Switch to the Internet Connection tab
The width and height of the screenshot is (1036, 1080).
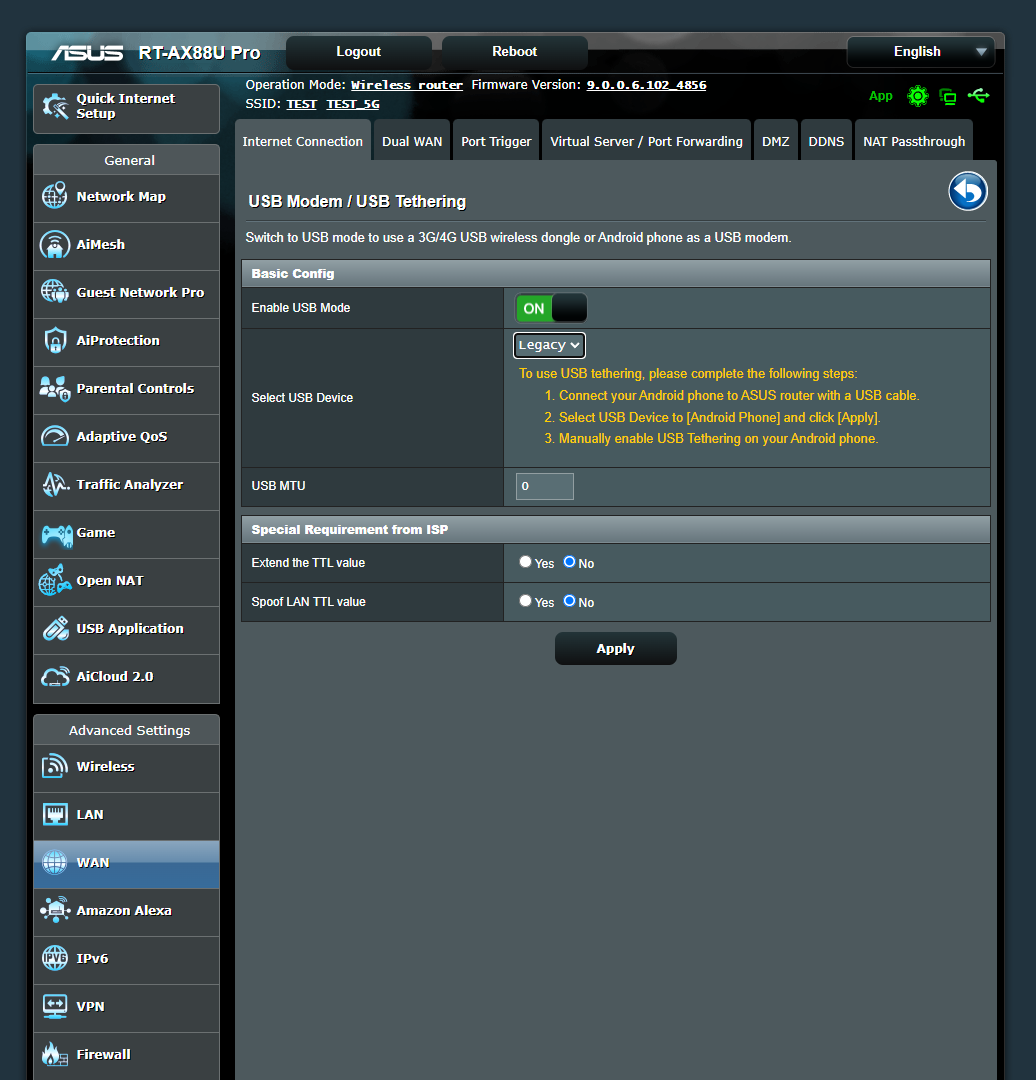302,141
